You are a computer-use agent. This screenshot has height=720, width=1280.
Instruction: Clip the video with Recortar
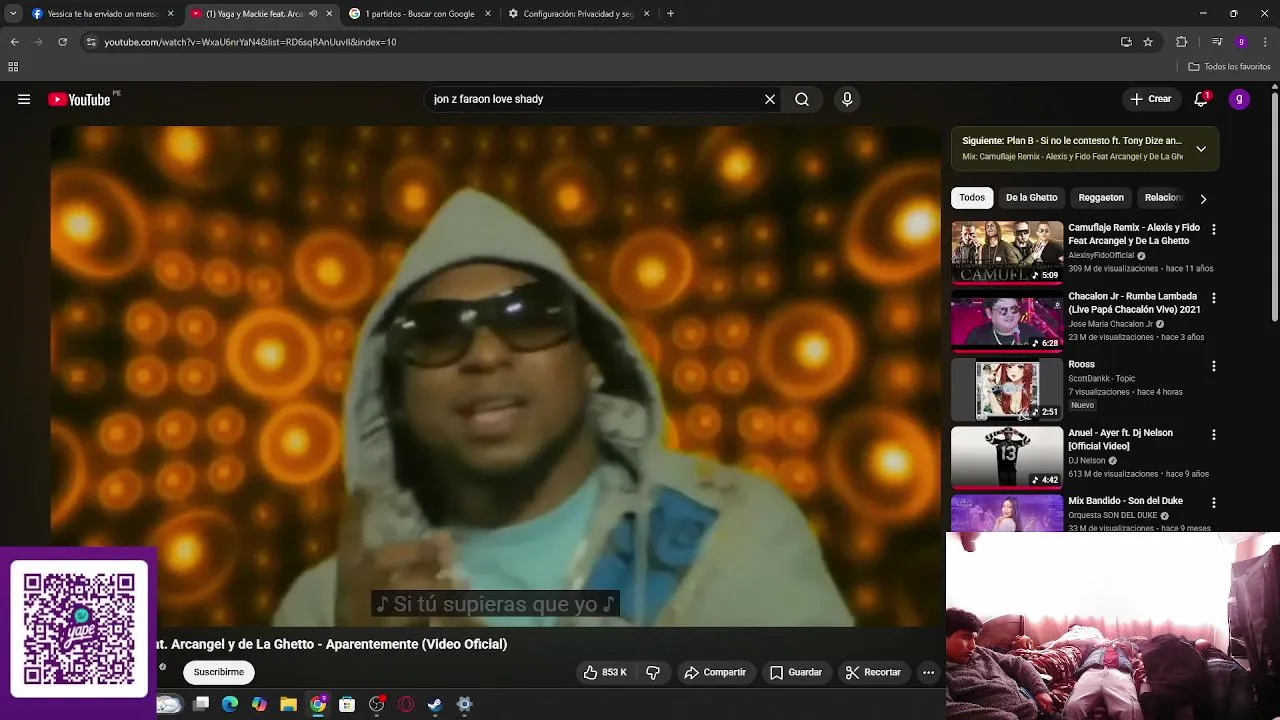coord(873,672)
